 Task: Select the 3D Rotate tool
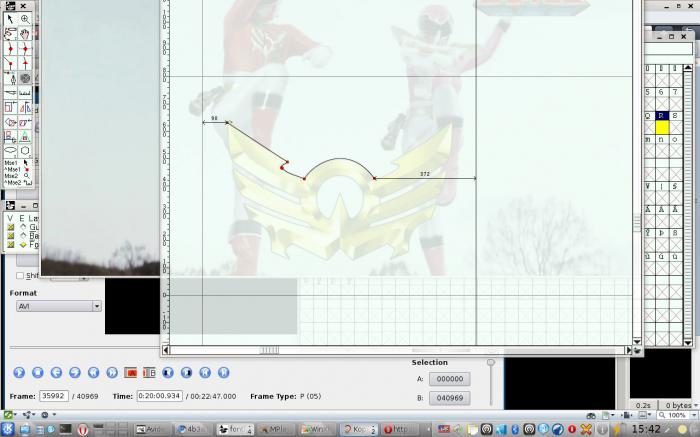(x=10, y=136)
